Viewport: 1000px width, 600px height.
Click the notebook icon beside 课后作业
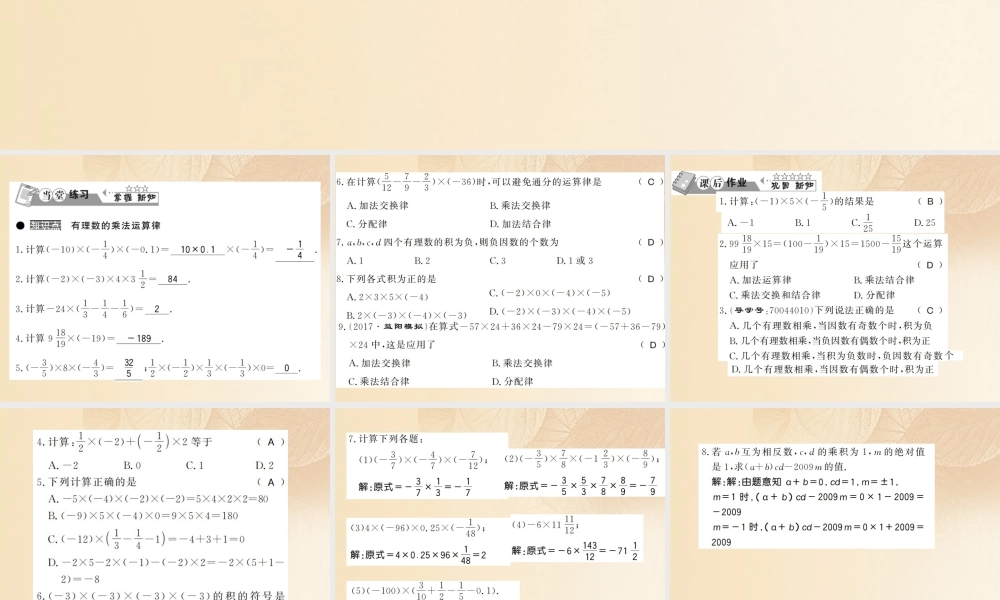pyautogui.click(x=684, y=182)
